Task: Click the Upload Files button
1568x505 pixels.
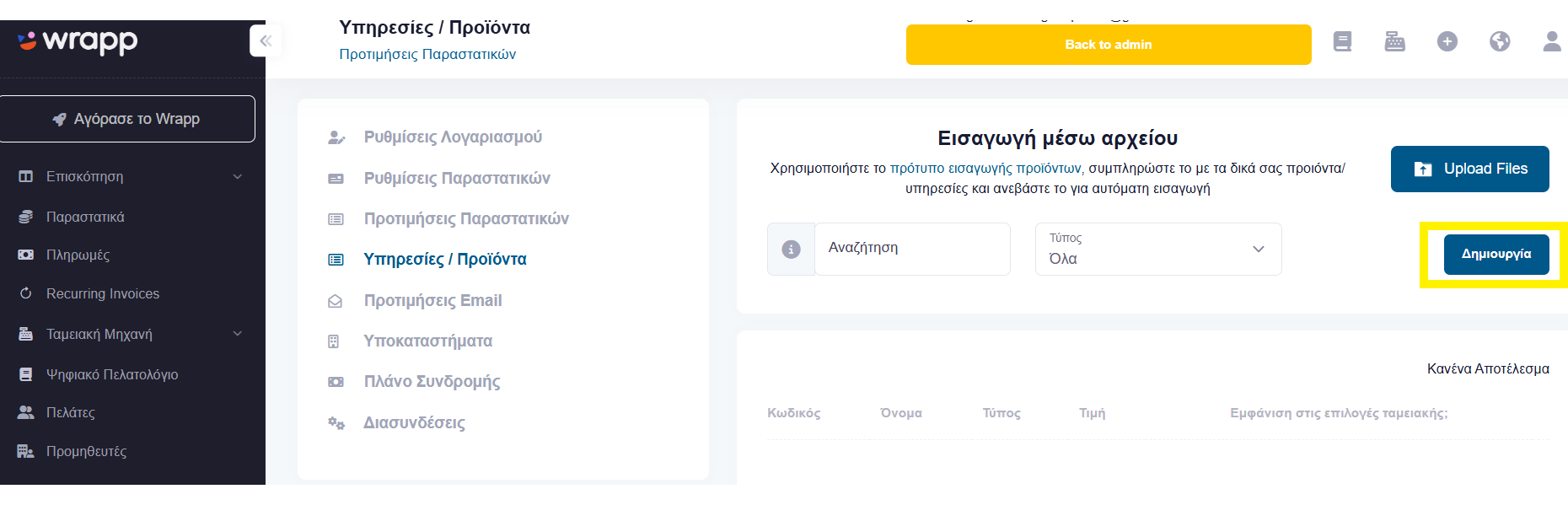Action: tap(1470, 169)
